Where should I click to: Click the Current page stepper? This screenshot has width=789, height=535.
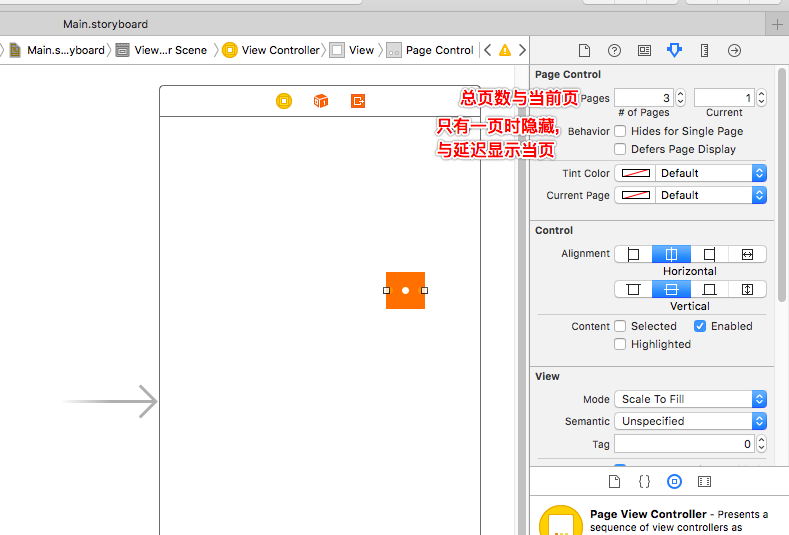761,98
